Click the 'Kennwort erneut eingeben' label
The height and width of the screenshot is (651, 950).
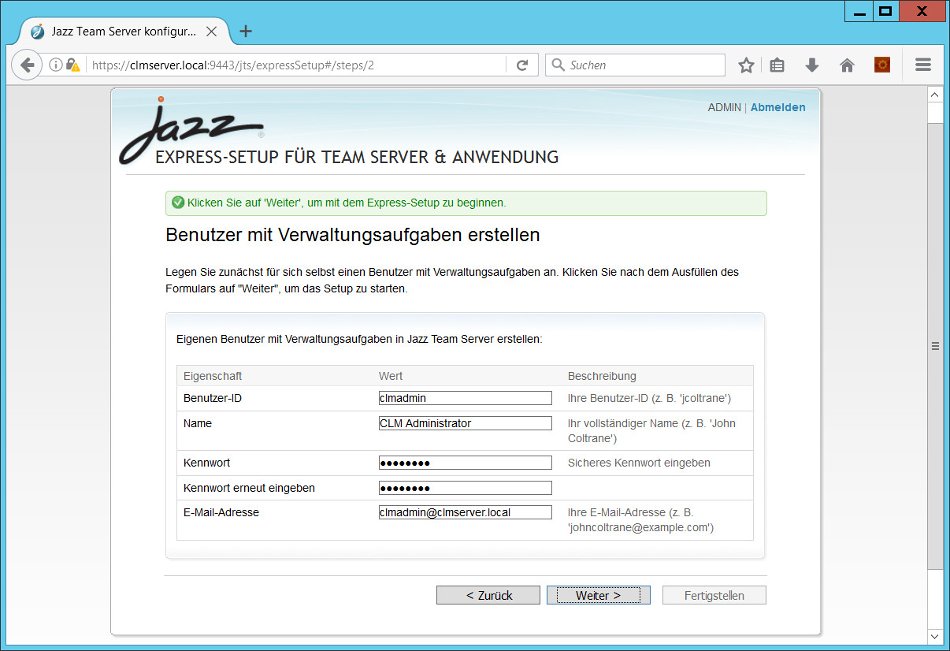point(249,488)
